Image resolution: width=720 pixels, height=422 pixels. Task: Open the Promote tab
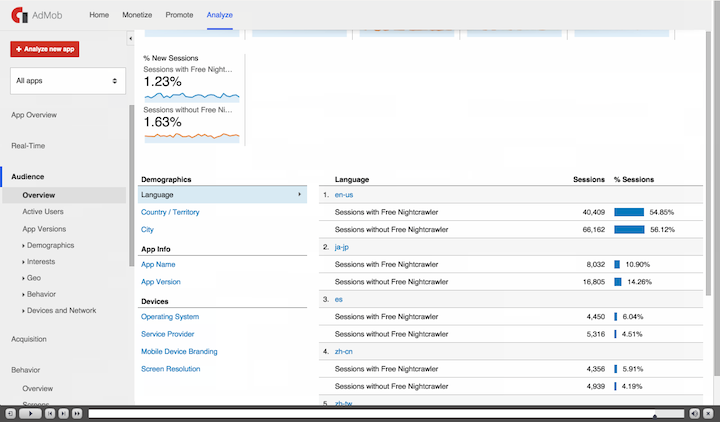[179, 15]
